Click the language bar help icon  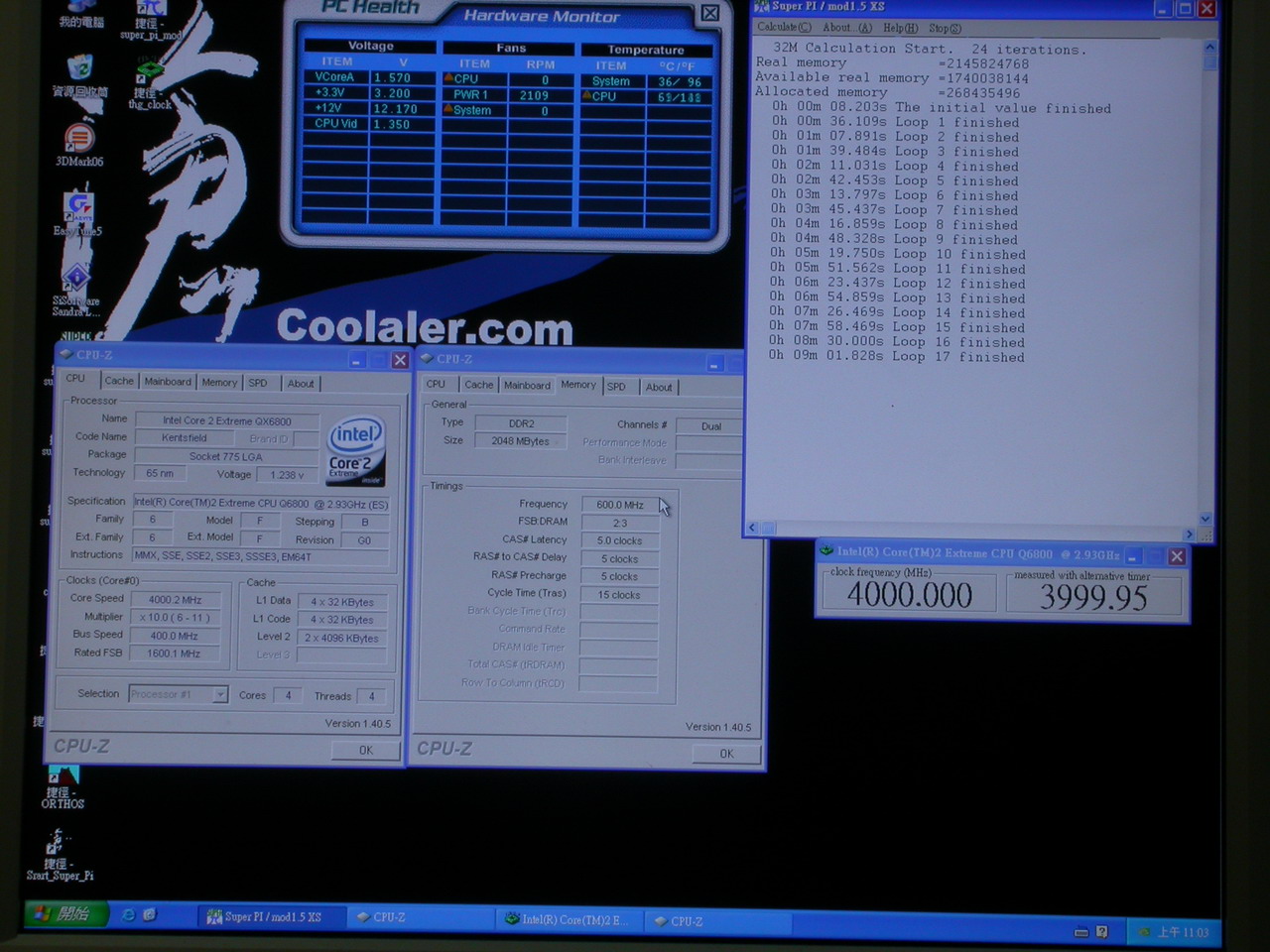1101,932
